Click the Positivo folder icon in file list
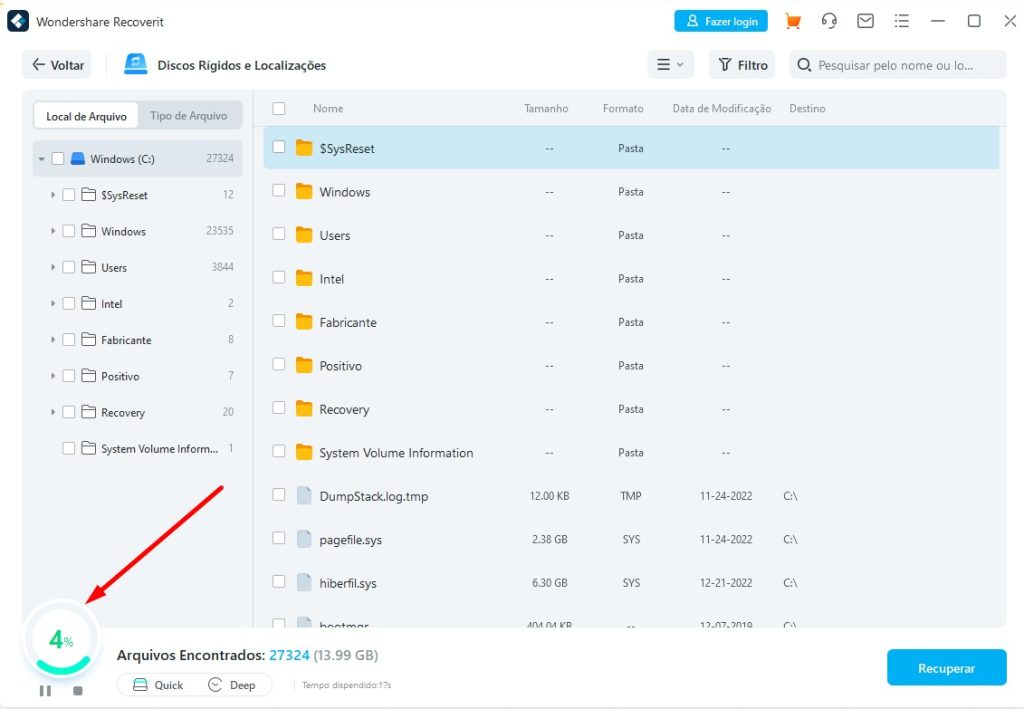1024x709 pixels. pyautogui.click(x=304, y=365)
